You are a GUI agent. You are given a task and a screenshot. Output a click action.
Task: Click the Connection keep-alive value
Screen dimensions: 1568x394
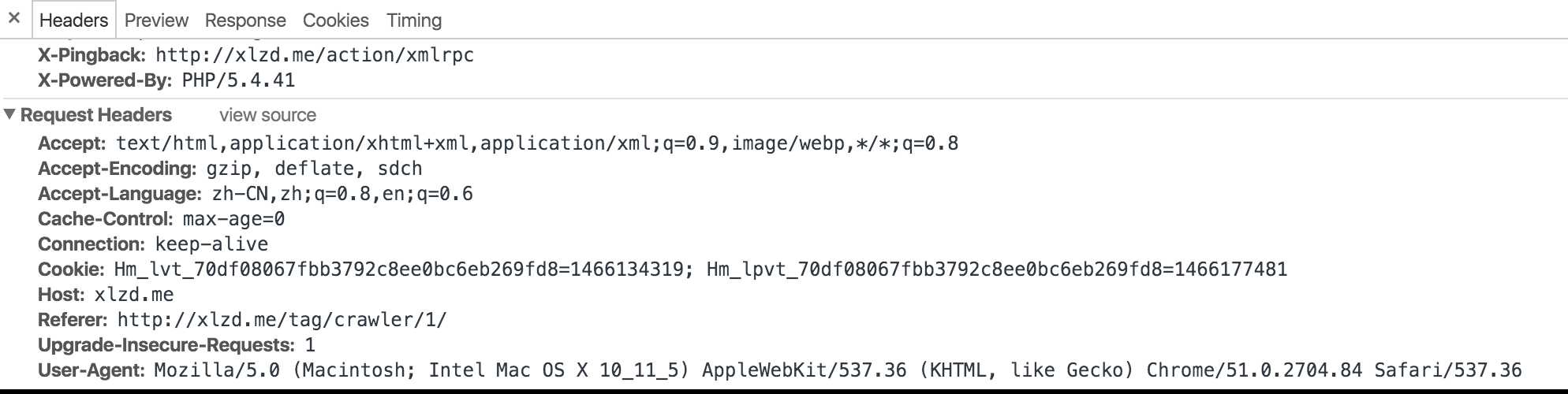coord(211,244)
